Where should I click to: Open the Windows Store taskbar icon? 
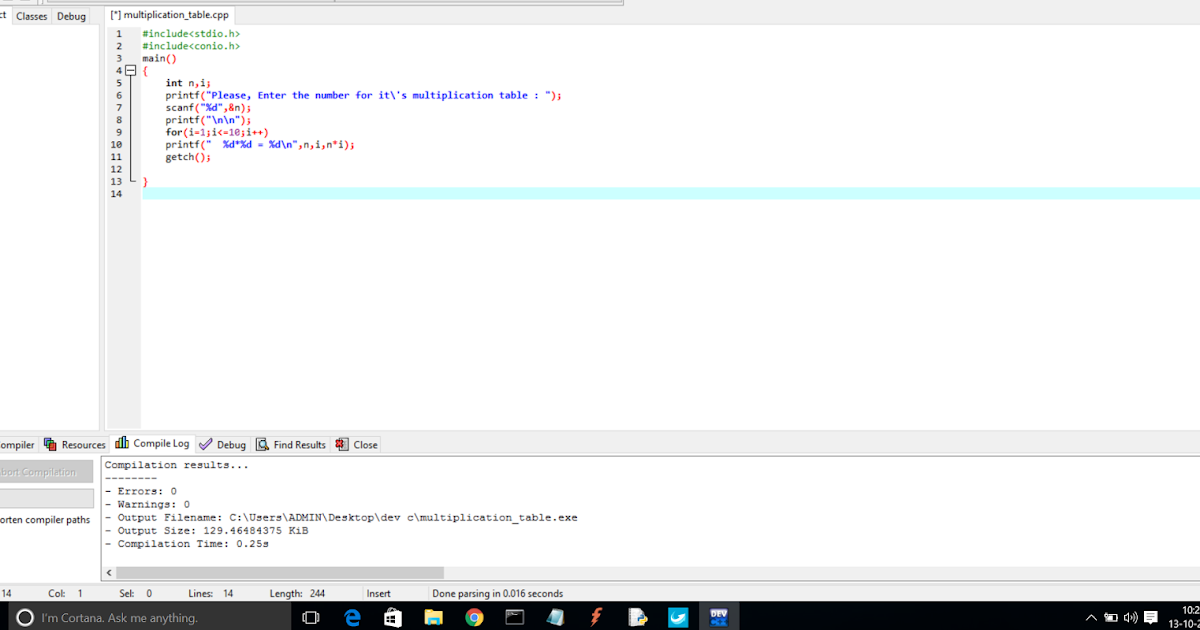393,618
